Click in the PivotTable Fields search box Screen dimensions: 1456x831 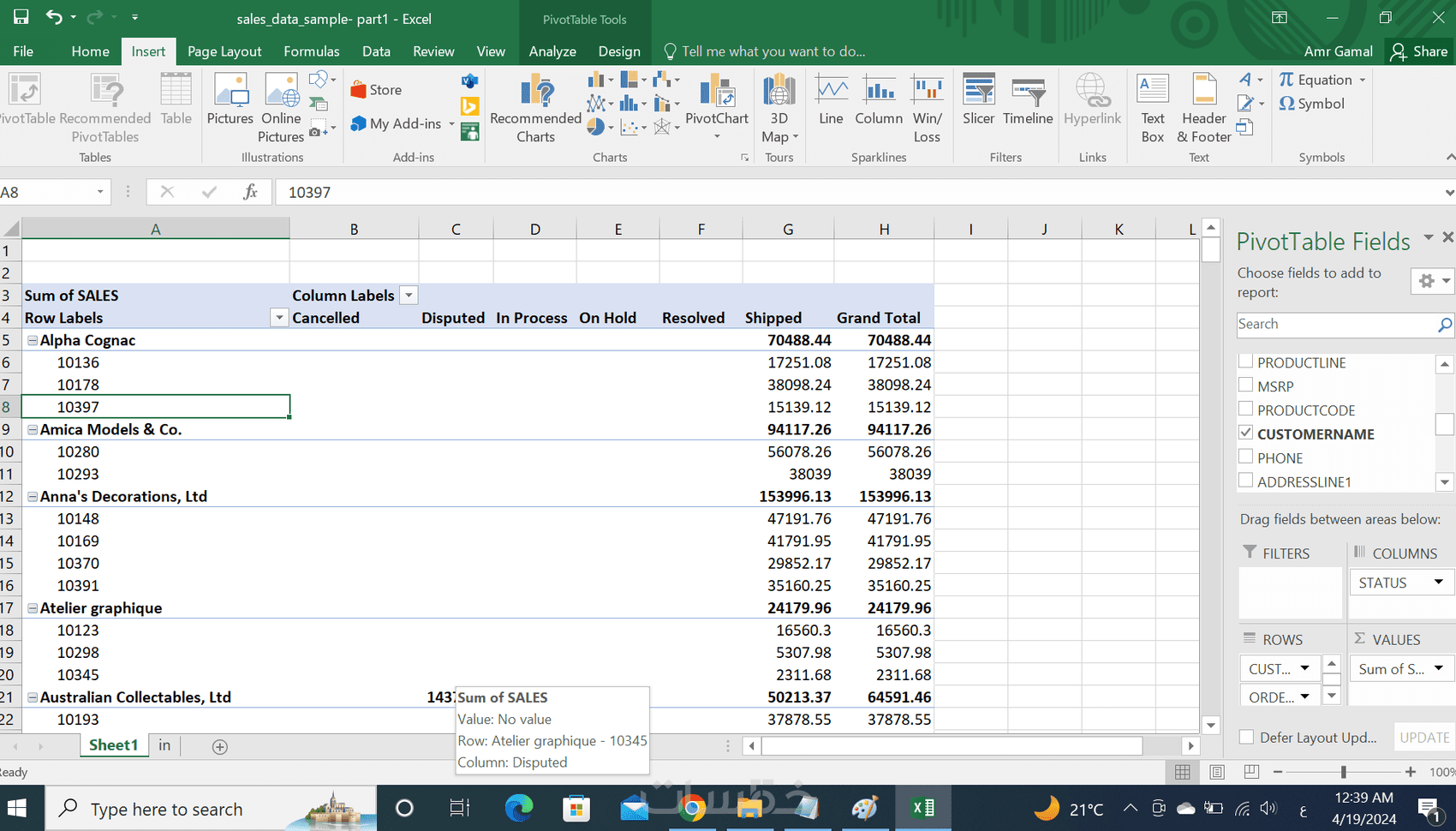click(x=1336, y=324)
